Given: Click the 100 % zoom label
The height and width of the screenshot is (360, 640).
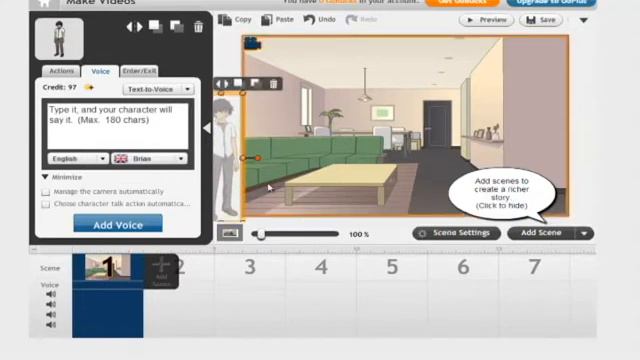Looking at the screenshot, I should (x=359, y=235).
